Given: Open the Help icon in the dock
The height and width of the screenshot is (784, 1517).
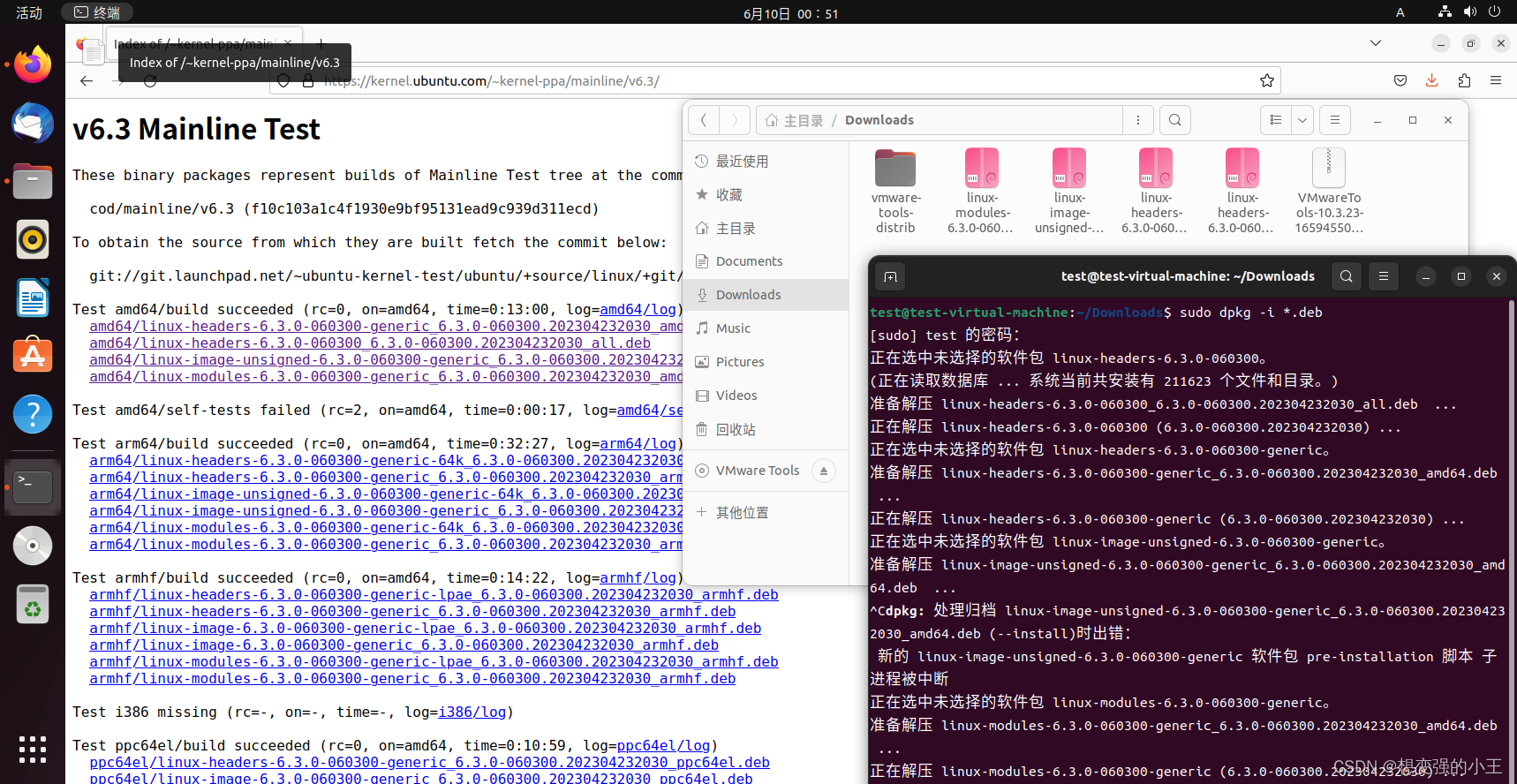Looking at the screenshot, I should pyautogui.click(x=33, y=413).
